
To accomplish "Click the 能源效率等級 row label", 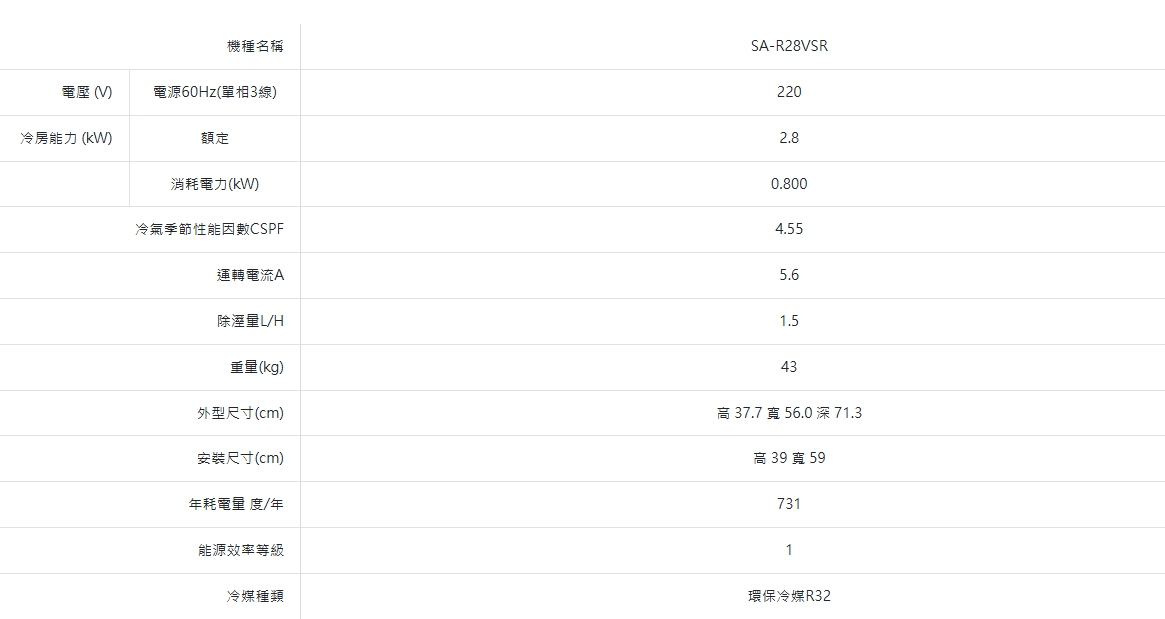I will point(241,550).
